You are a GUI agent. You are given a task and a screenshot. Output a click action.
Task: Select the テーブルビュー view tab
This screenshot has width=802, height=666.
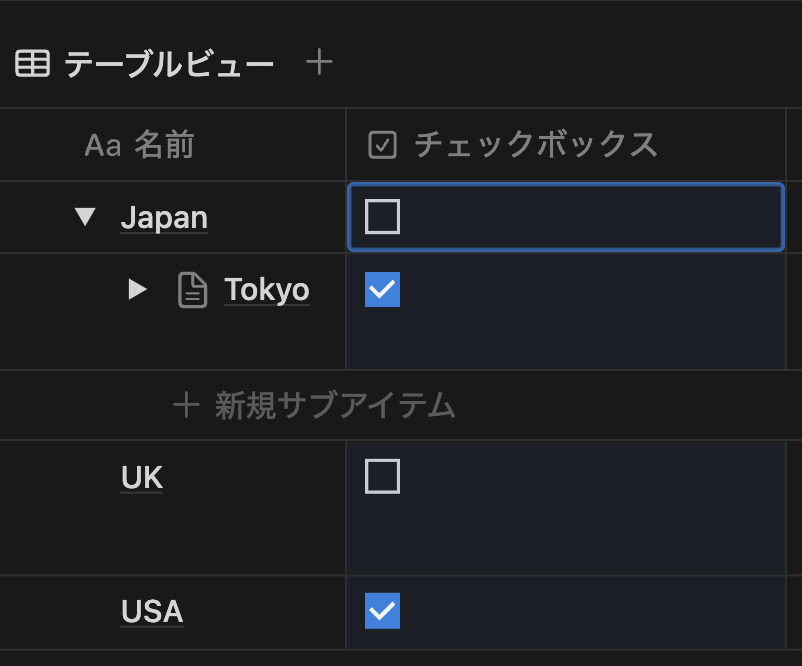[x=168, y=64]
